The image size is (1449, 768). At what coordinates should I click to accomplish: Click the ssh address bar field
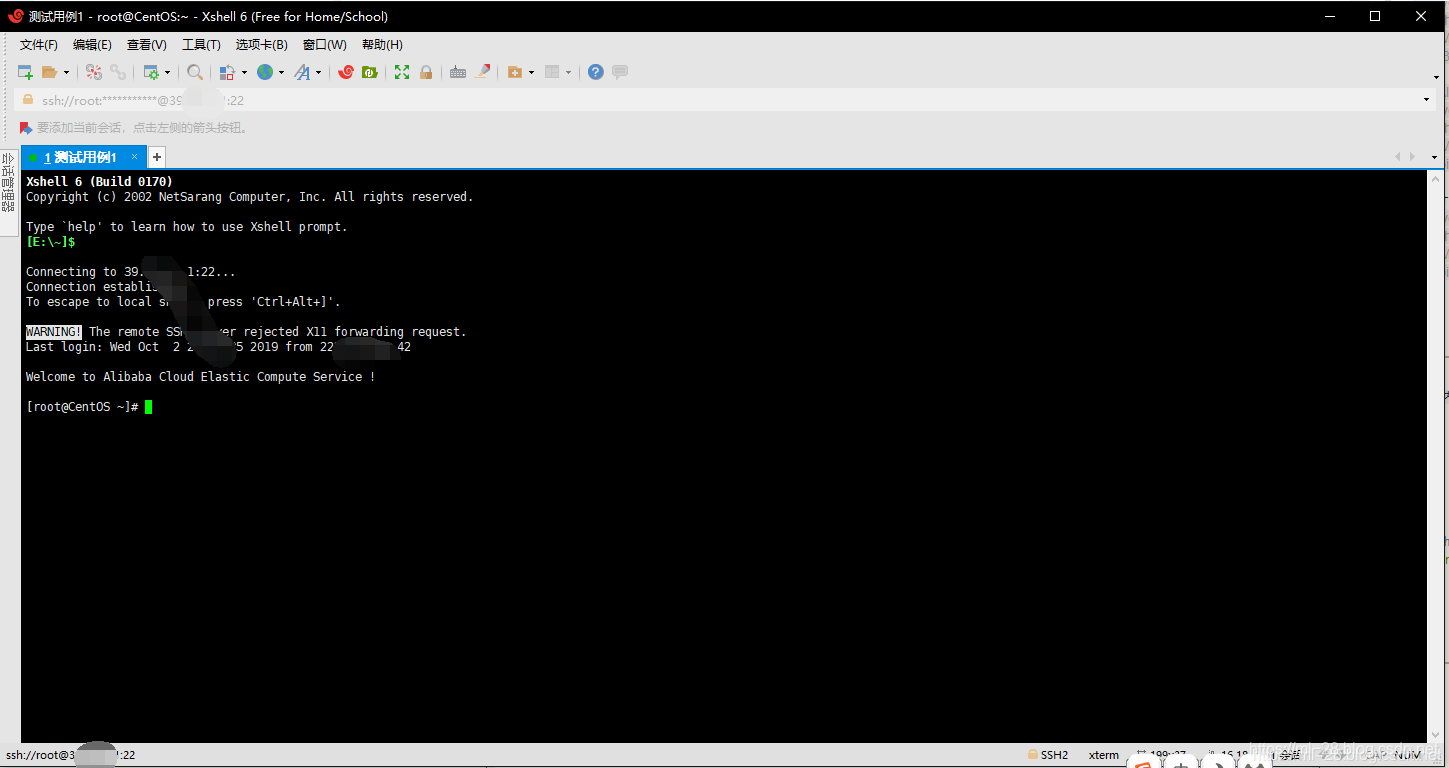point(725,100)
